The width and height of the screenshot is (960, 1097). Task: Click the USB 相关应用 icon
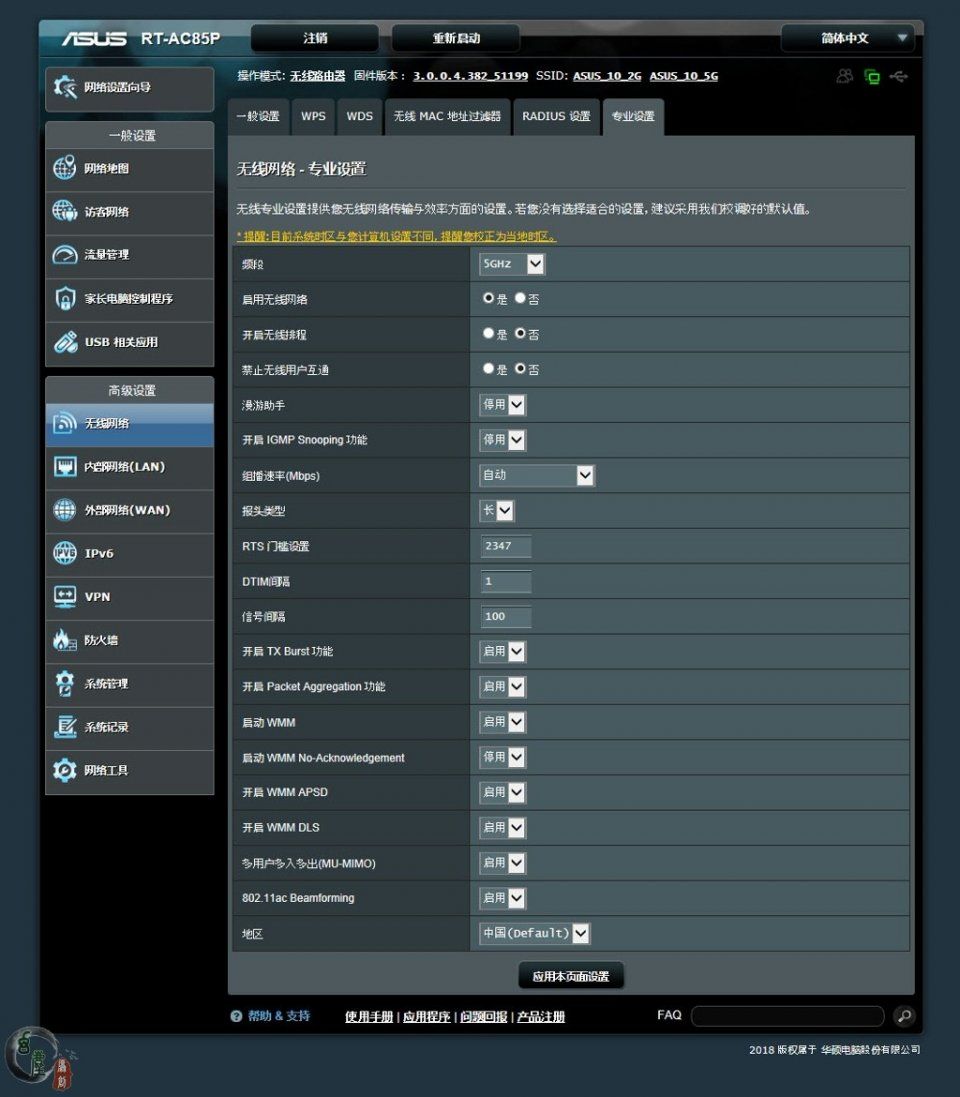pyautogui.click(x=65, y=342)
